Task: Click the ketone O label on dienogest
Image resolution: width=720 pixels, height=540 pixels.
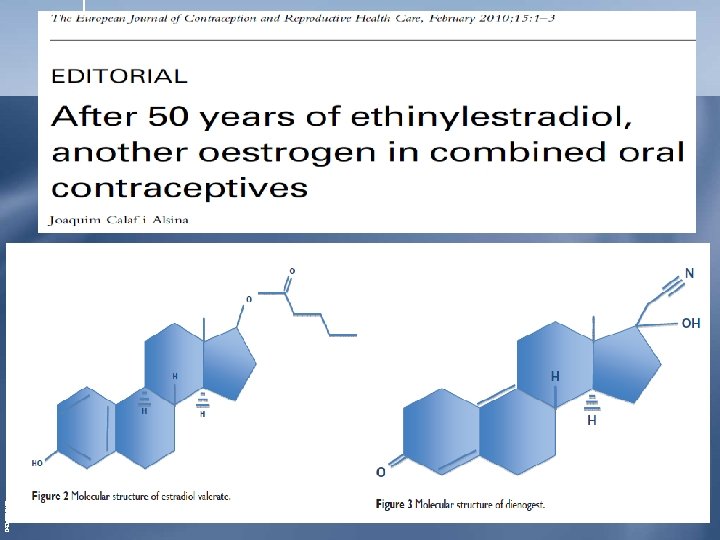Action: [x=381, y=472]
